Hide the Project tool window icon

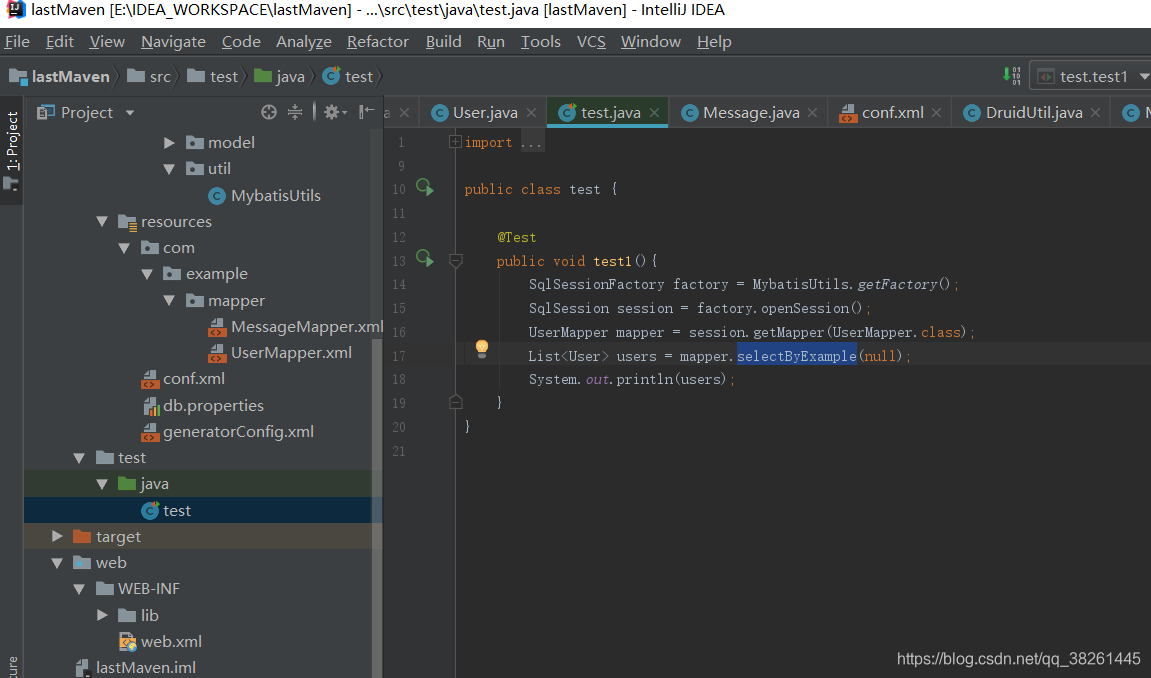coord(366,112)
